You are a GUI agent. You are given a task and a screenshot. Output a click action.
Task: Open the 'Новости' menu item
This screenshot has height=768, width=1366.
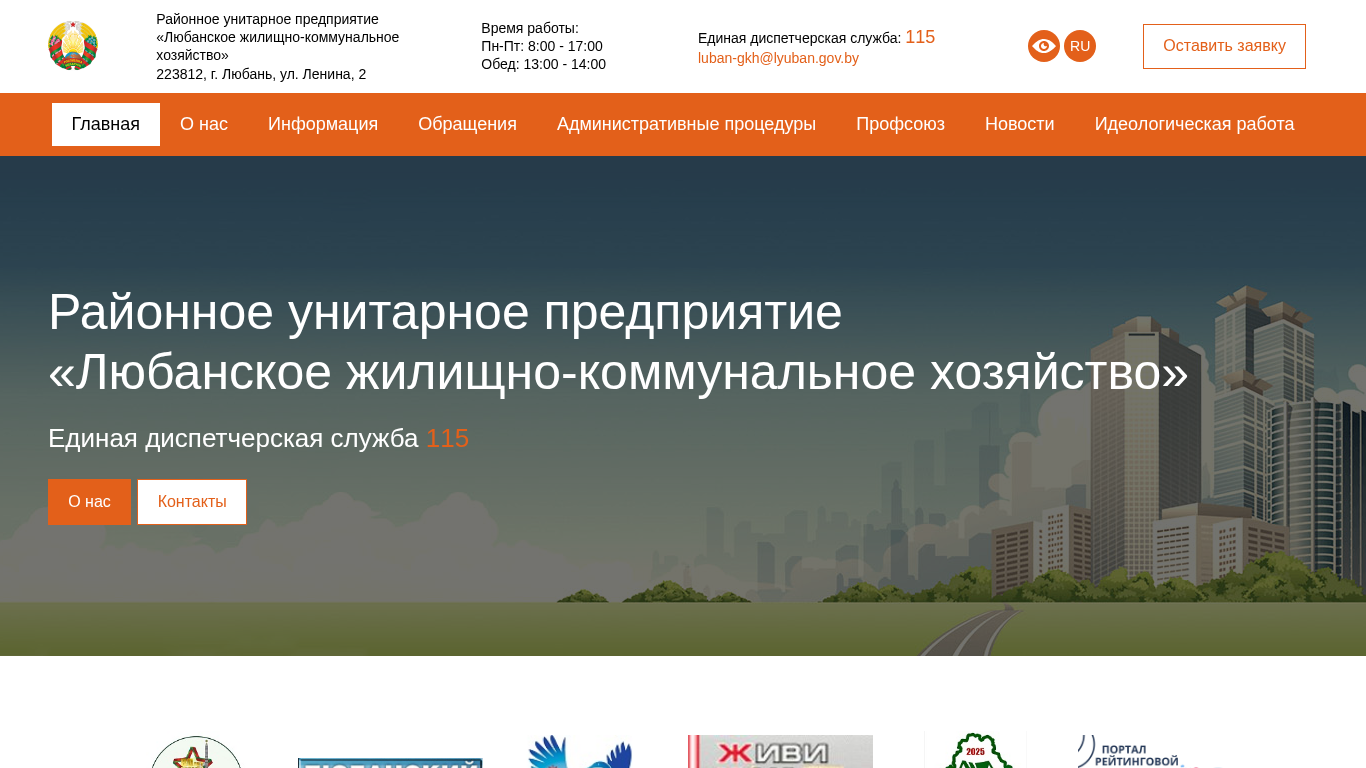[1019, 124]
